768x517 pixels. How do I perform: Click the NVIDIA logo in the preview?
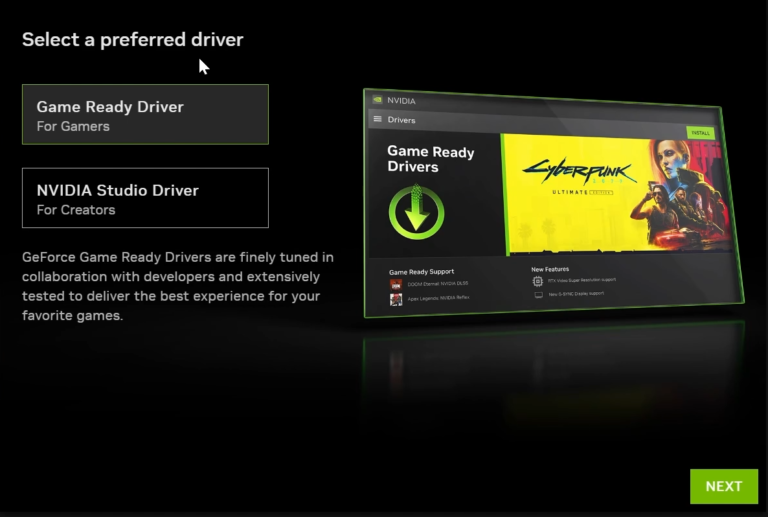click(377, 100)
